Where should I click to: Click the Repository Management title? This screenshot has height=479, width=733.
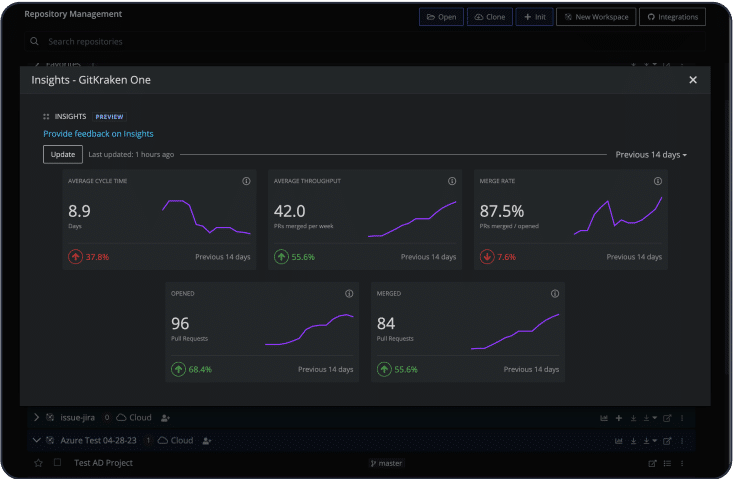[x=73, y=14]
